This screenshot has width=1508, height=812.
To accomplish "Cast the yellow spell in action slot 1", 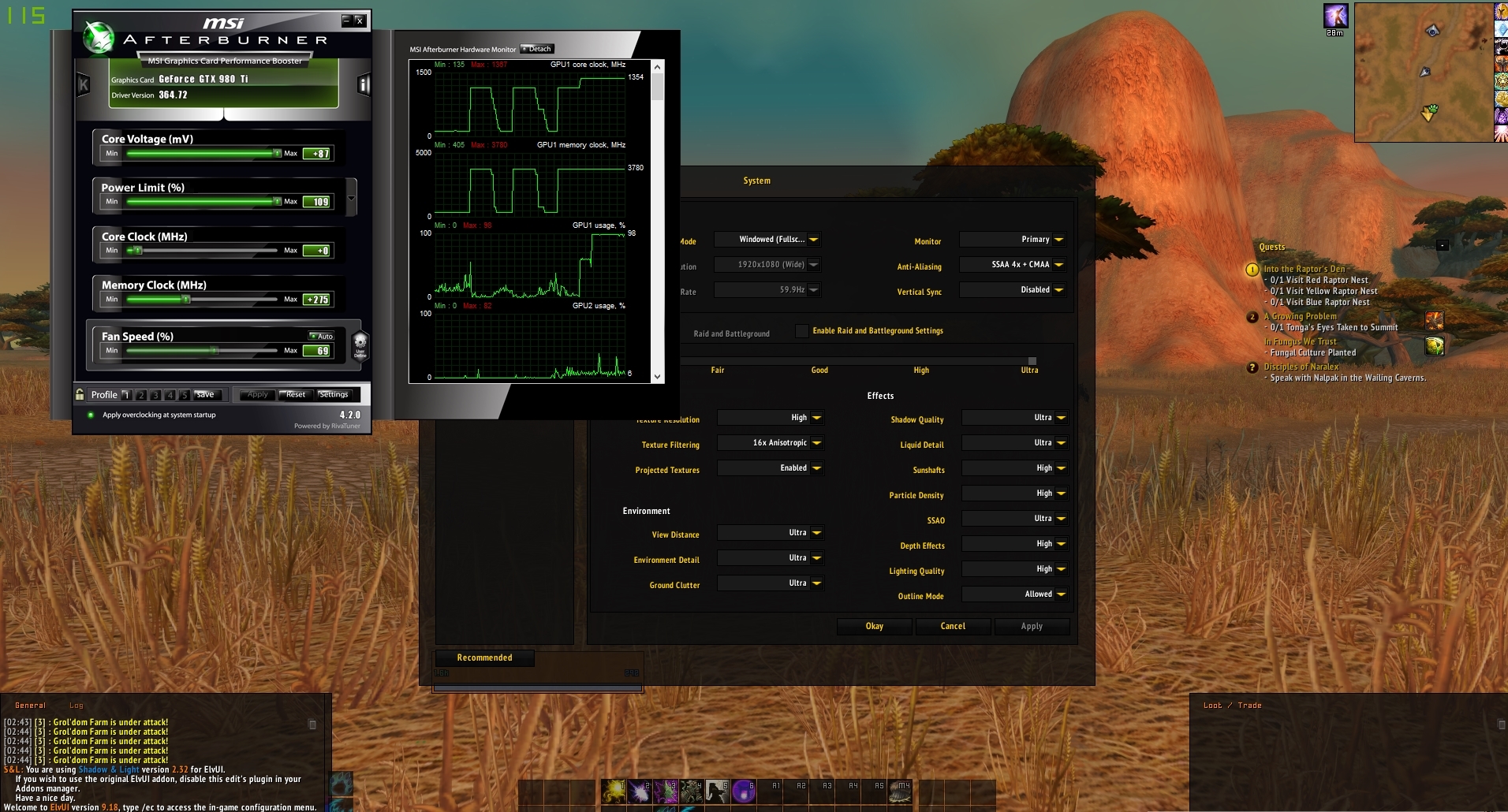I will tap(614, 791).
